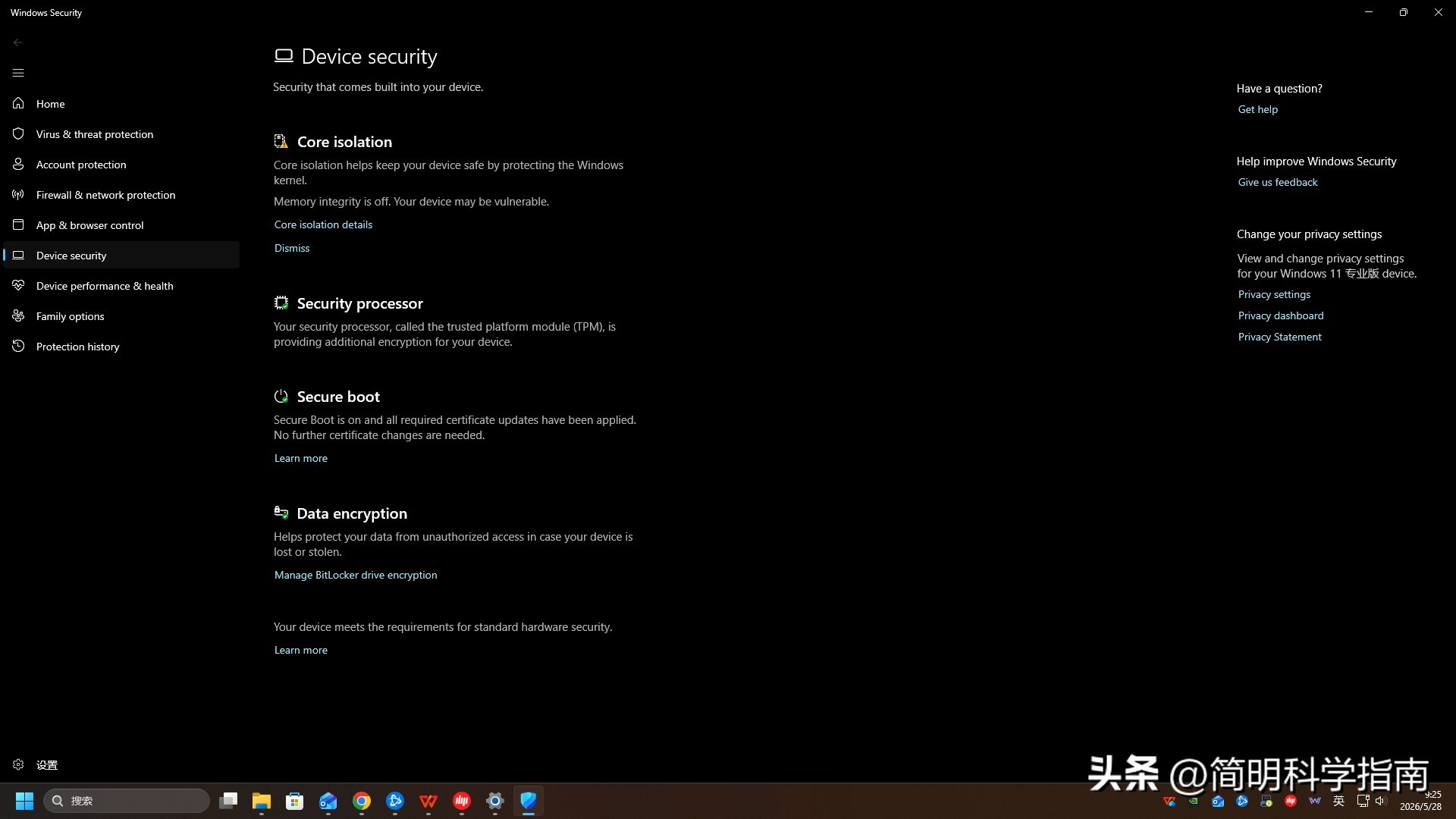Click the Core isolation warning icon
This screenshot has width=1456, height=819.
[281, 141]
